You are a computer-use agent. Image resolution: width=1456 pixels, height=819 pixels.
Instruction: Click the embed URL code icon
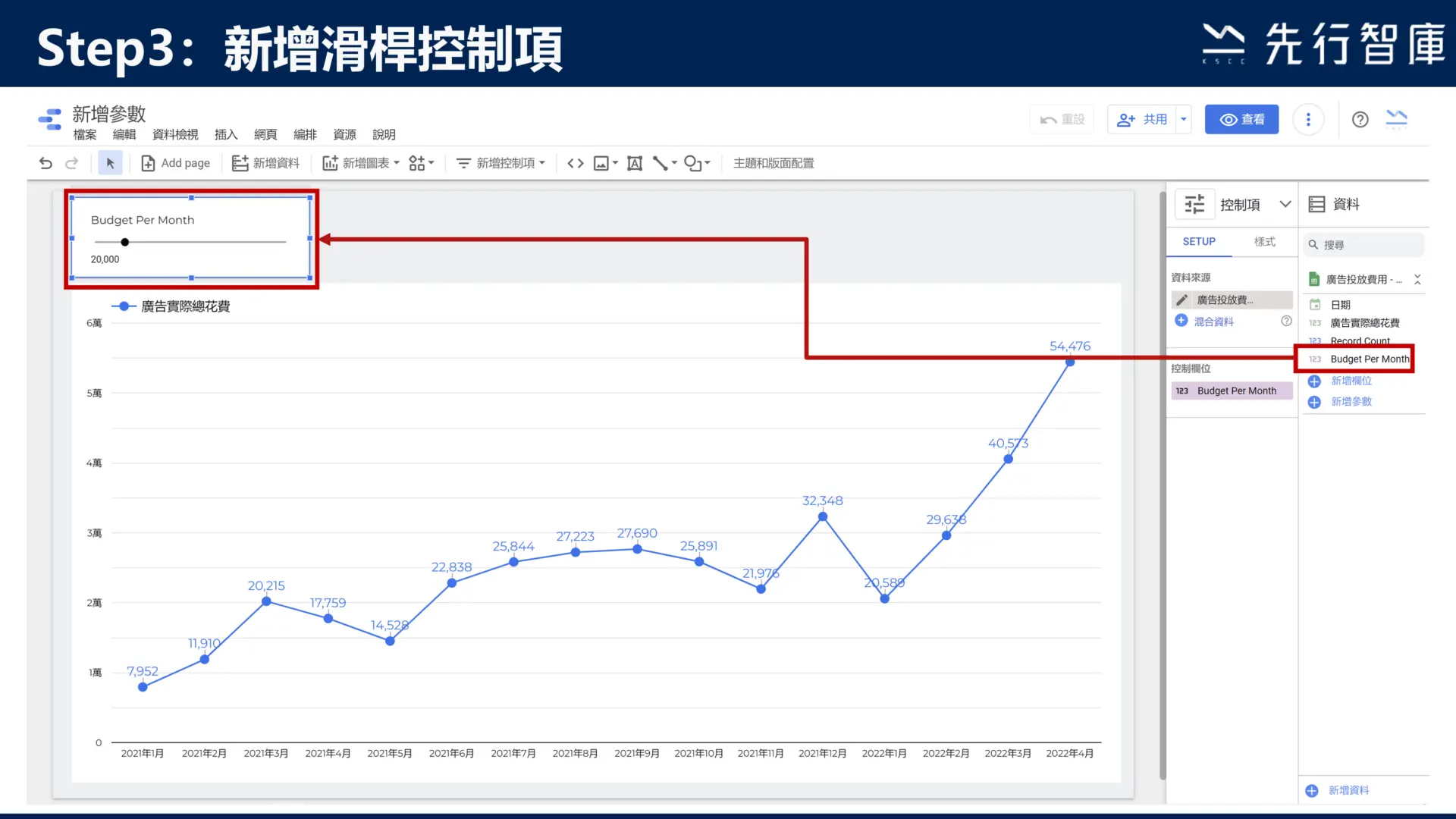tap(576, 163)
